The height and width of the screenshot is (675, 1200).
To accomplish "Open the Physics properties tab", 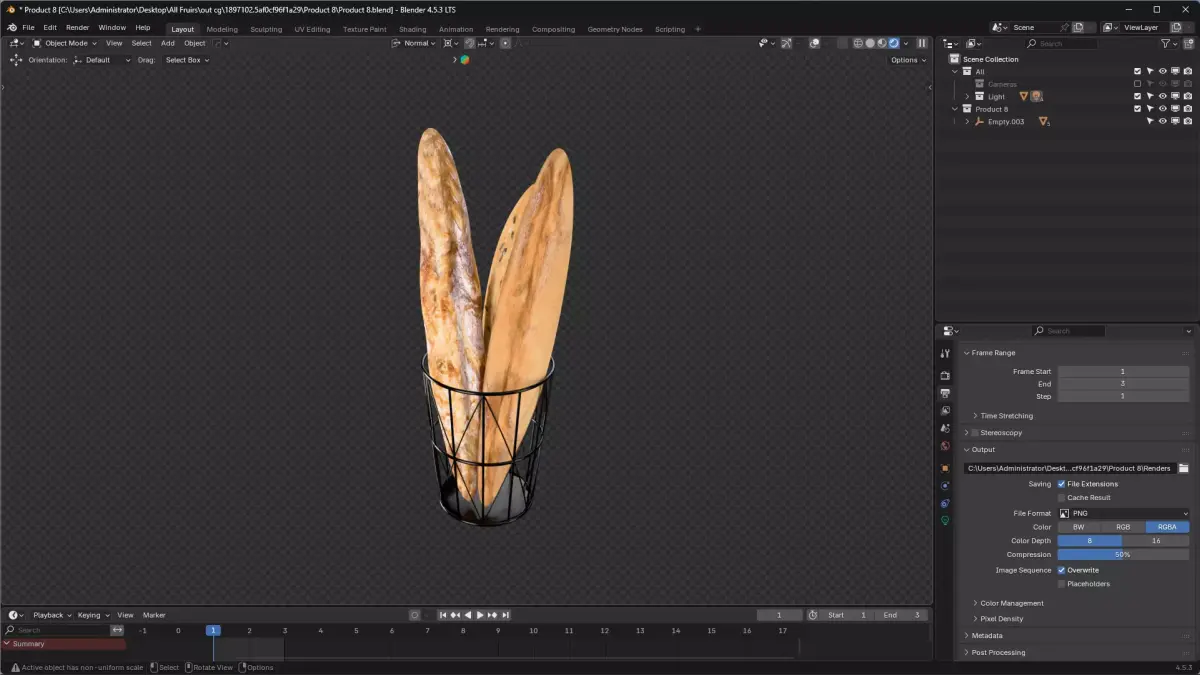I will coord(945,486).
